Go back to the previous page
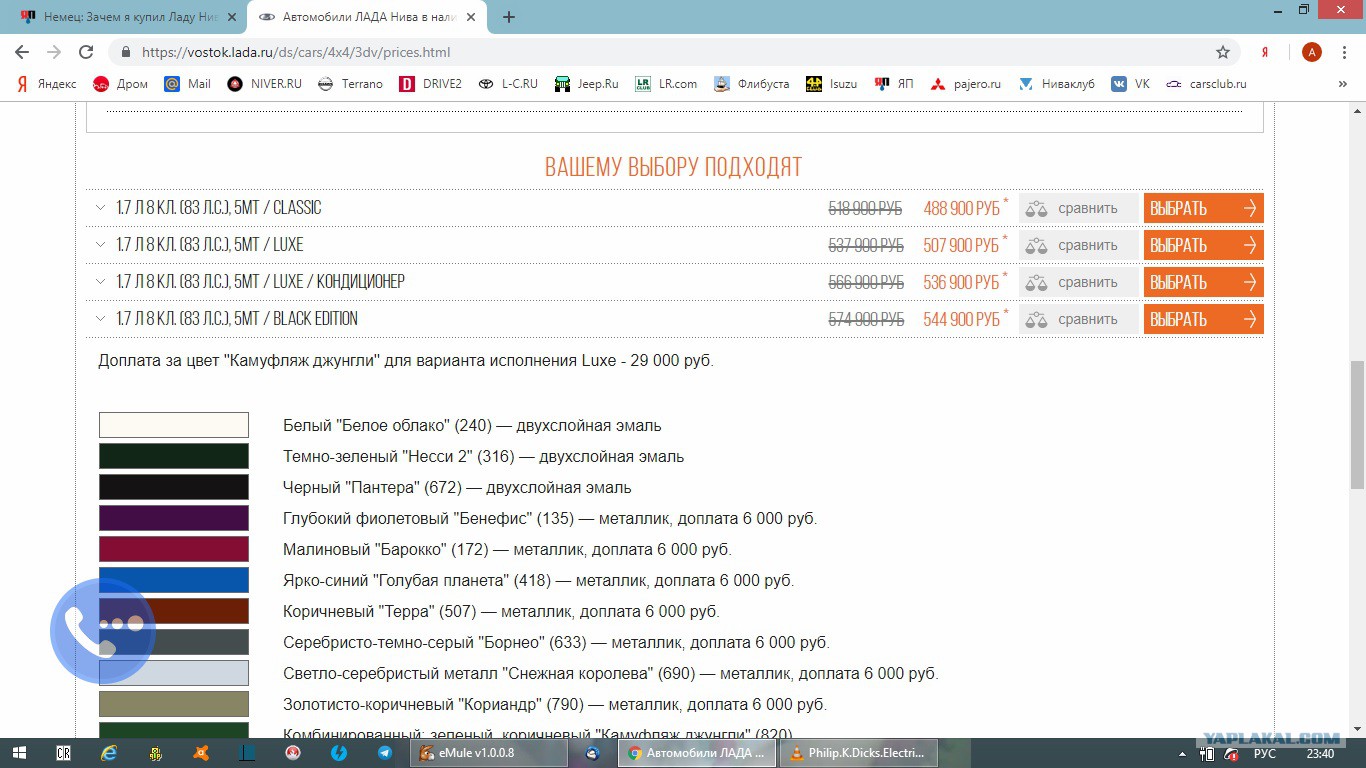The width and height of the screenshot is (1366, 768). coord(22,52)
